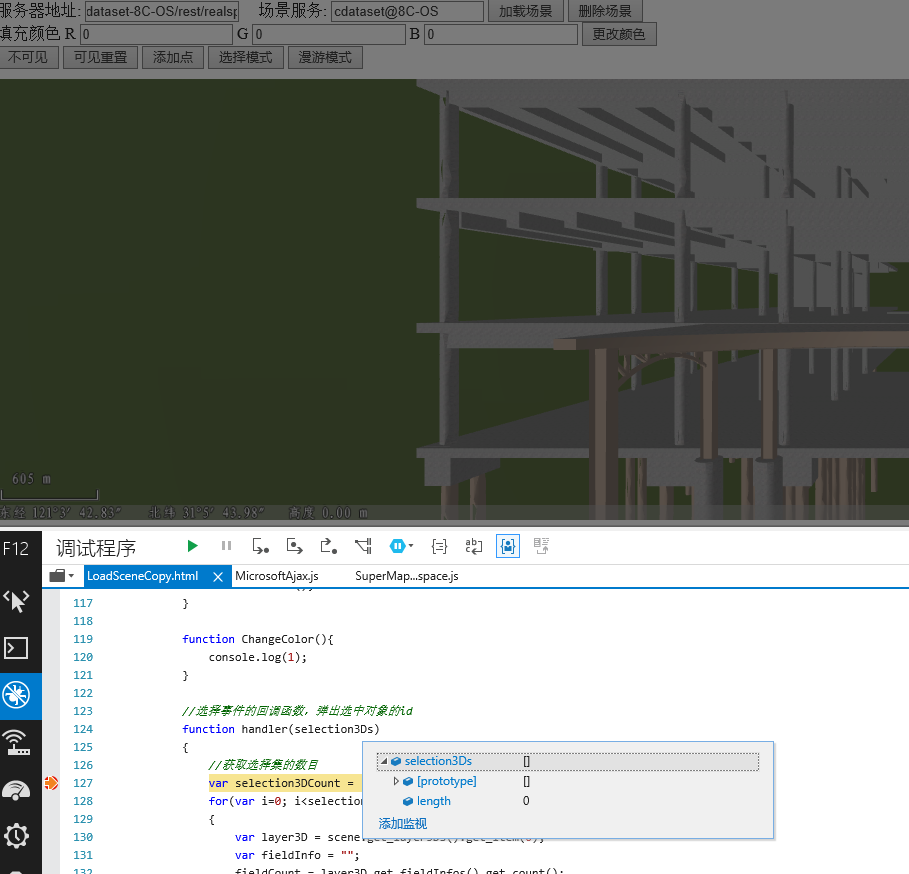Image resolution: width=909 pixels, height=874 pixels.
Task: Open the DOM Explorer tool in sidebar
Action: tap(16, 601)
